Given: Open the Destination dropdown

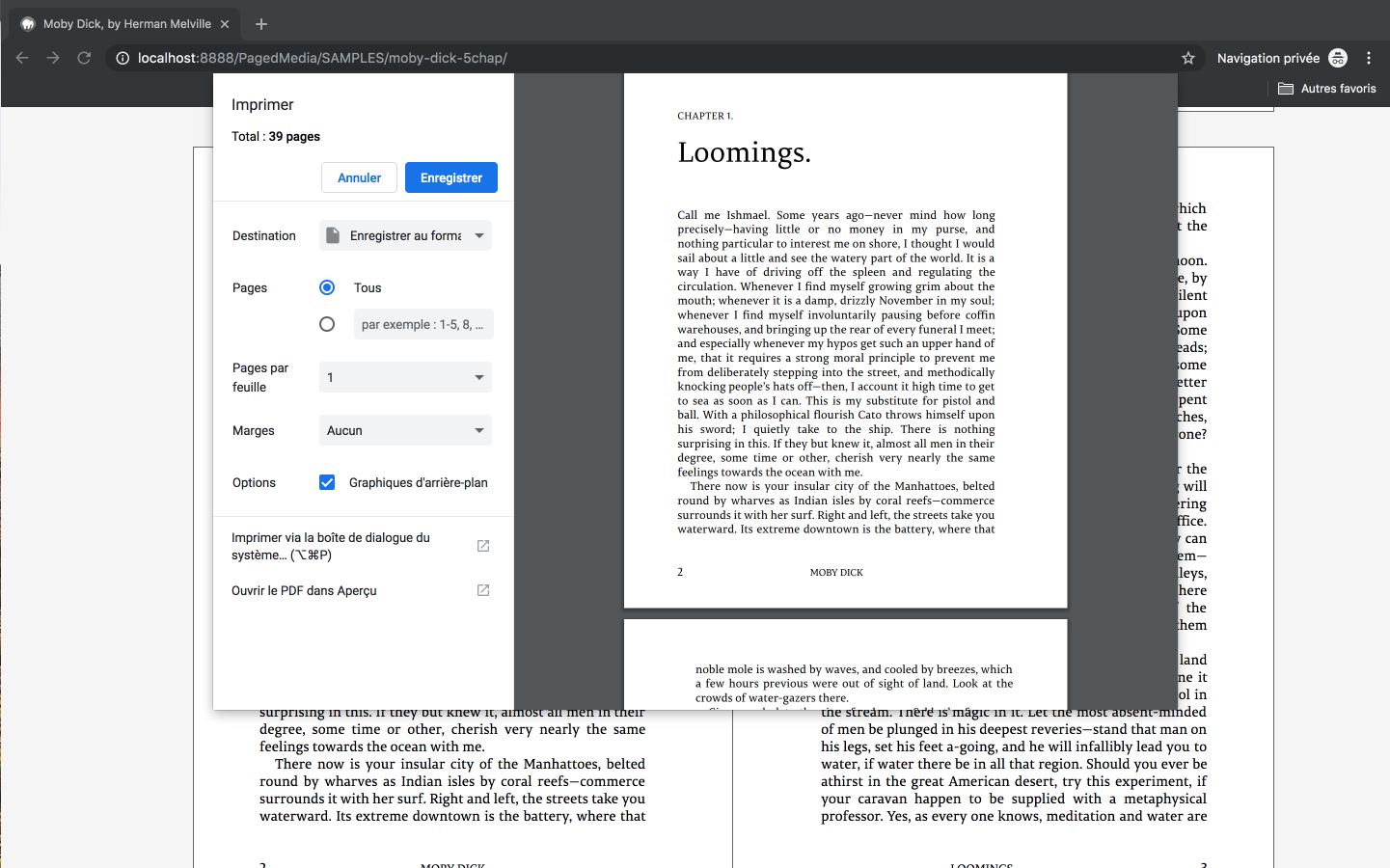Looking at the screenshot, I should 405,235.
